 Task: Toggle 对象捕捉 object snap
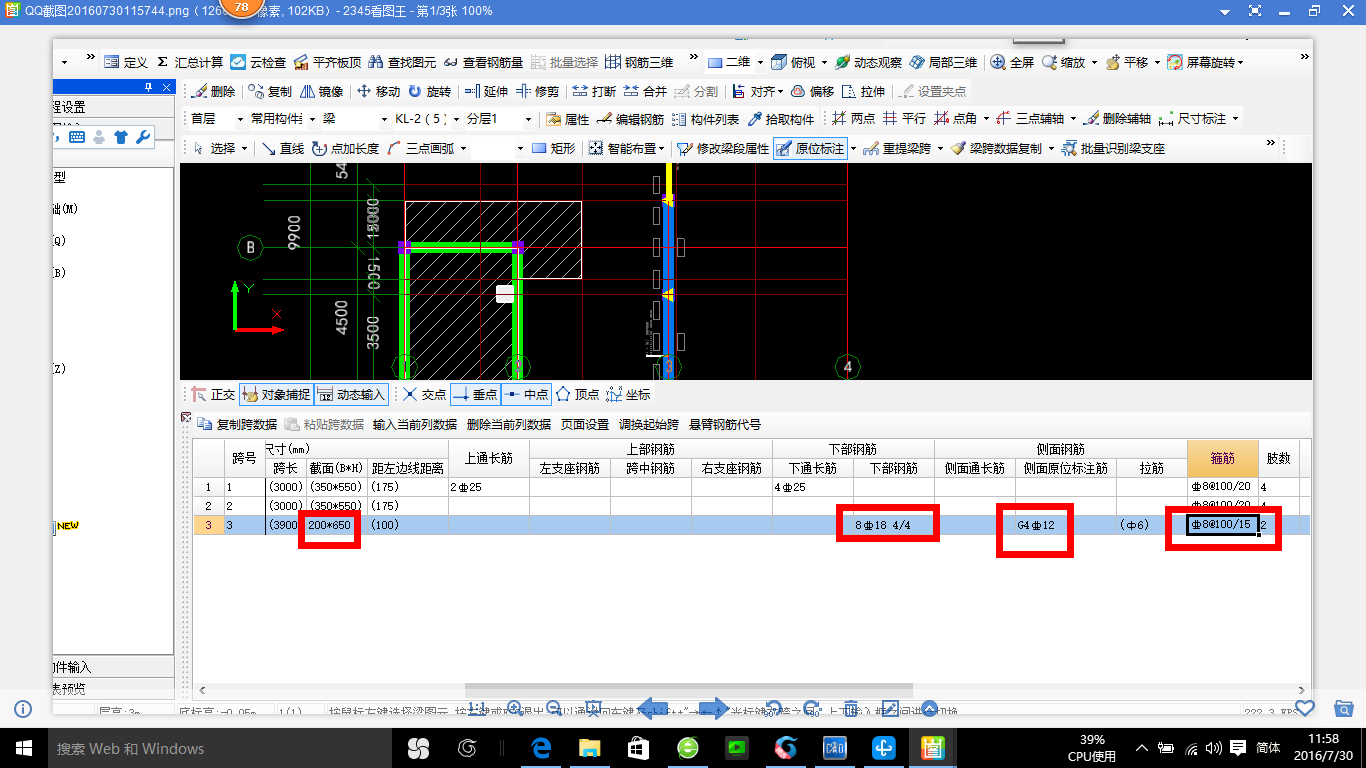275,394
